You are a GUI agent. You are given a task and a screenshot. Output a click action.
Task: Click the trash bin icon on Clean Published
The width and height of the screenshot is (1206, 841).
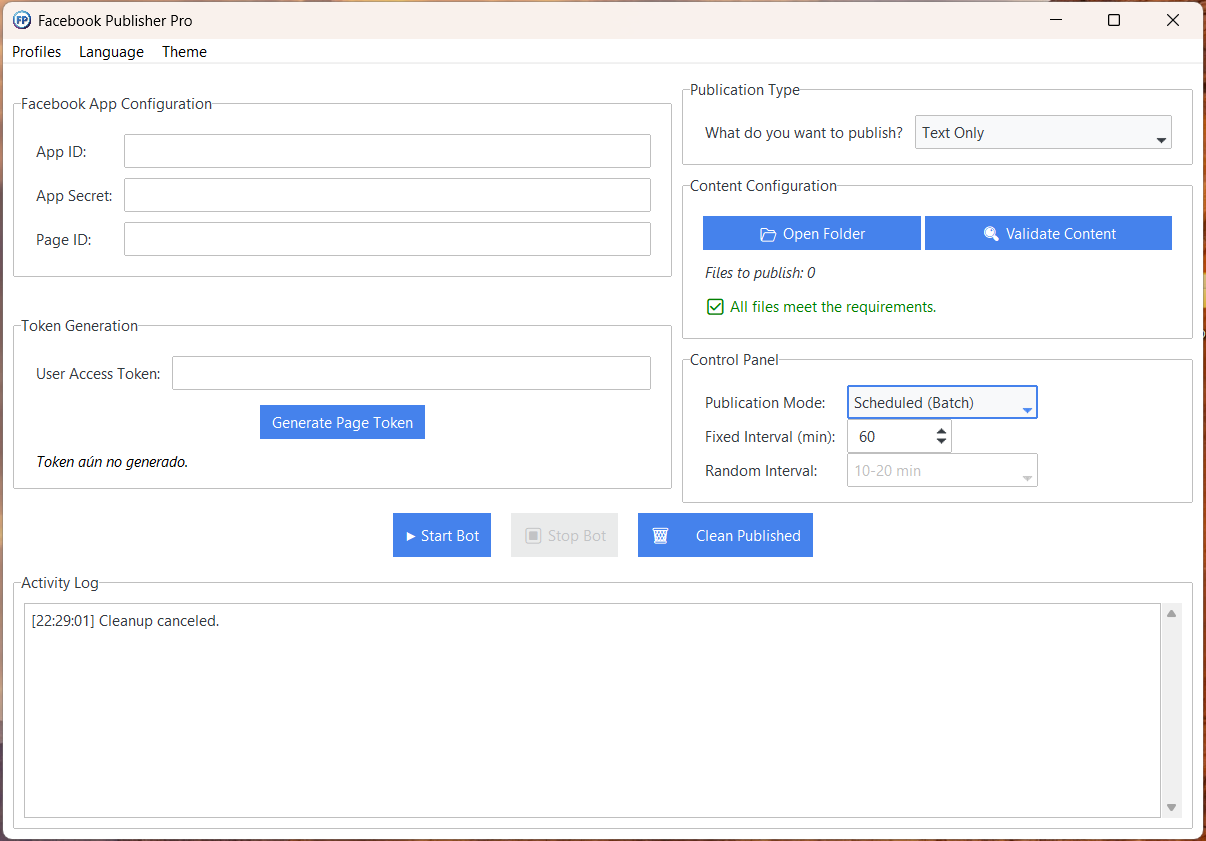[660, 536]
